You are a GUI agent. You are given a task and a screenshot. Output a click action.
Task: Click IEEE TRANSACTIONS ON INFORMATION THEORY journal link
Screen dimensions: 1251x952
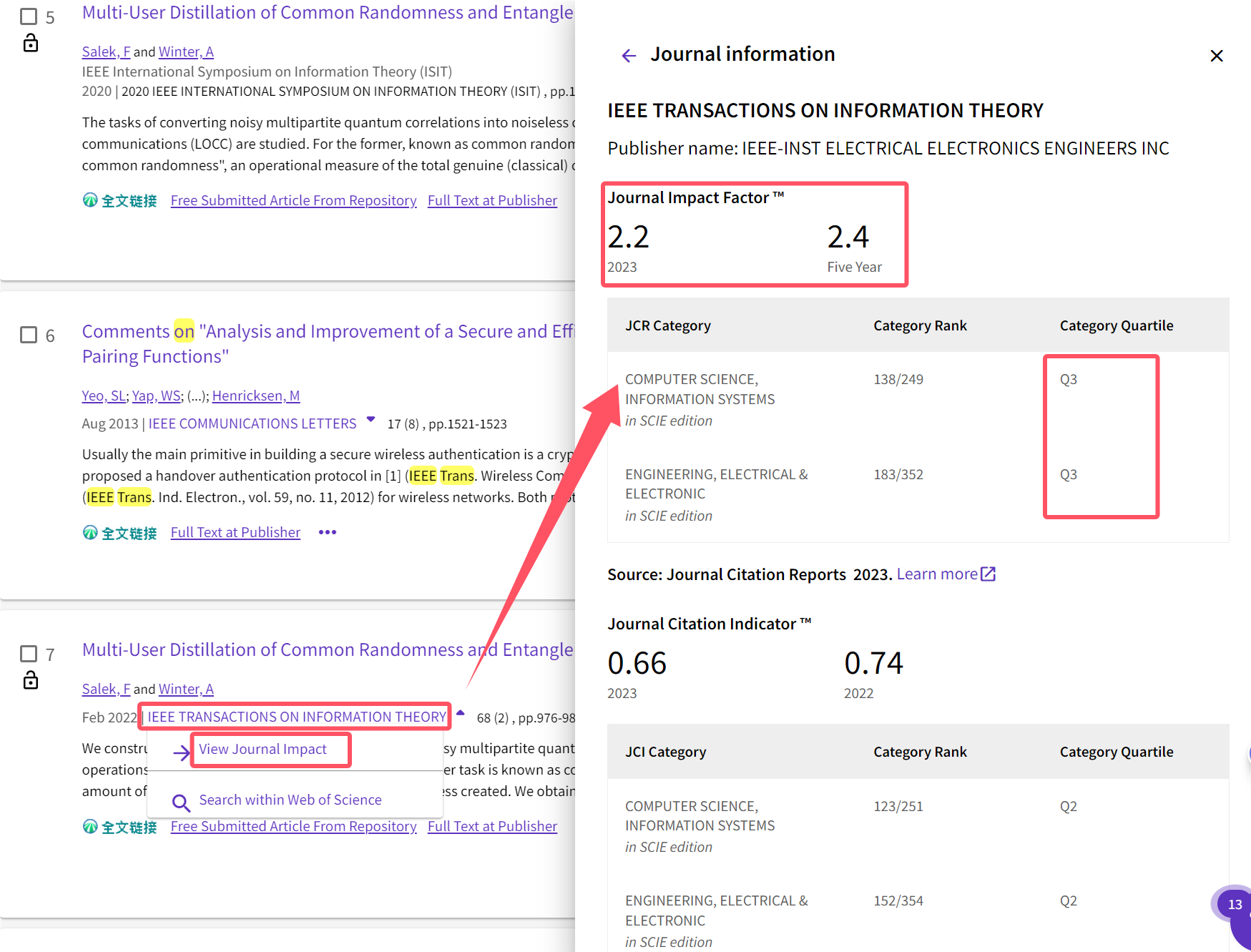[297, 717]
